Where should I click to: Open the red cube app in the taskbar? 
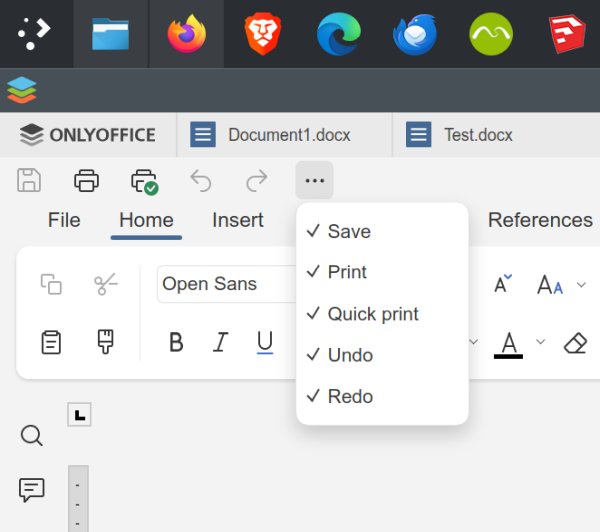tap(567, 34)
